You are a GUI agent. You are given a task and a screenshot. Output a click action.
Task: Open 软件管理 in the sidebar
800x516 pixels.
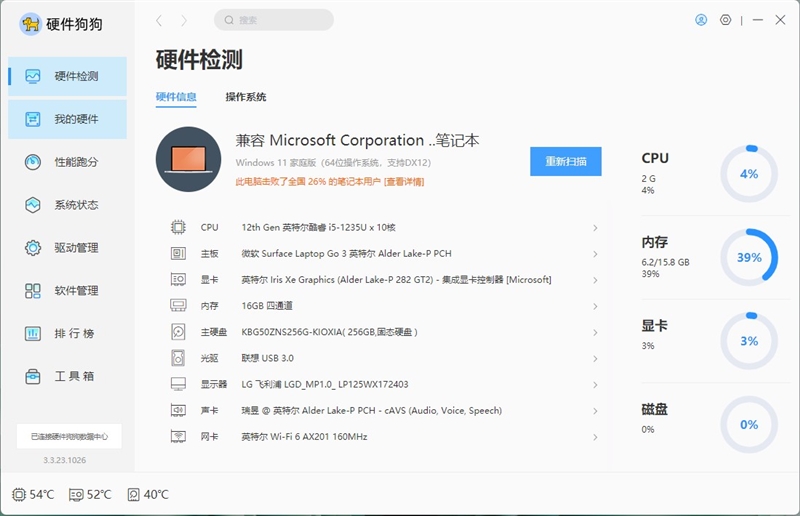pos(67,291)
